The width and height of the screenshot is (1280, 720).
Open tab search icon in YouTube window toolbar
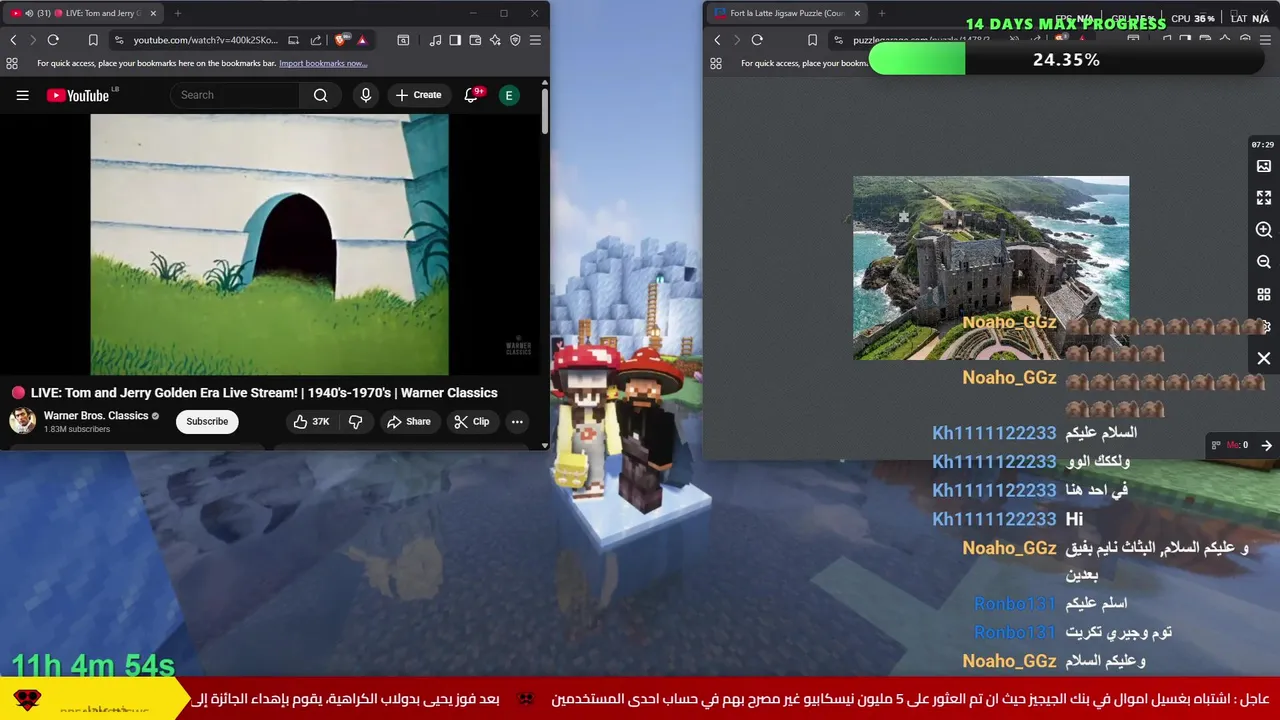(x=403, y=40)
